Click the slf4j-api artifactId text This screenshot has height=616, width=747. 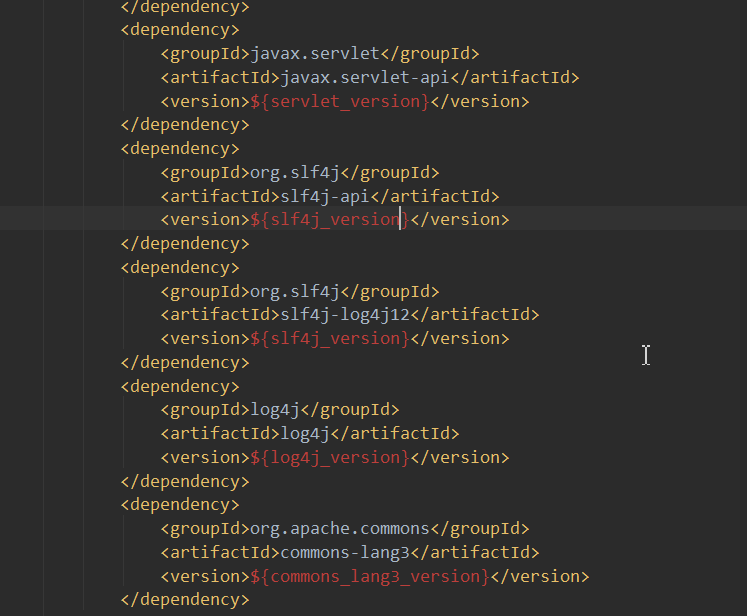(x=325, y=196)
